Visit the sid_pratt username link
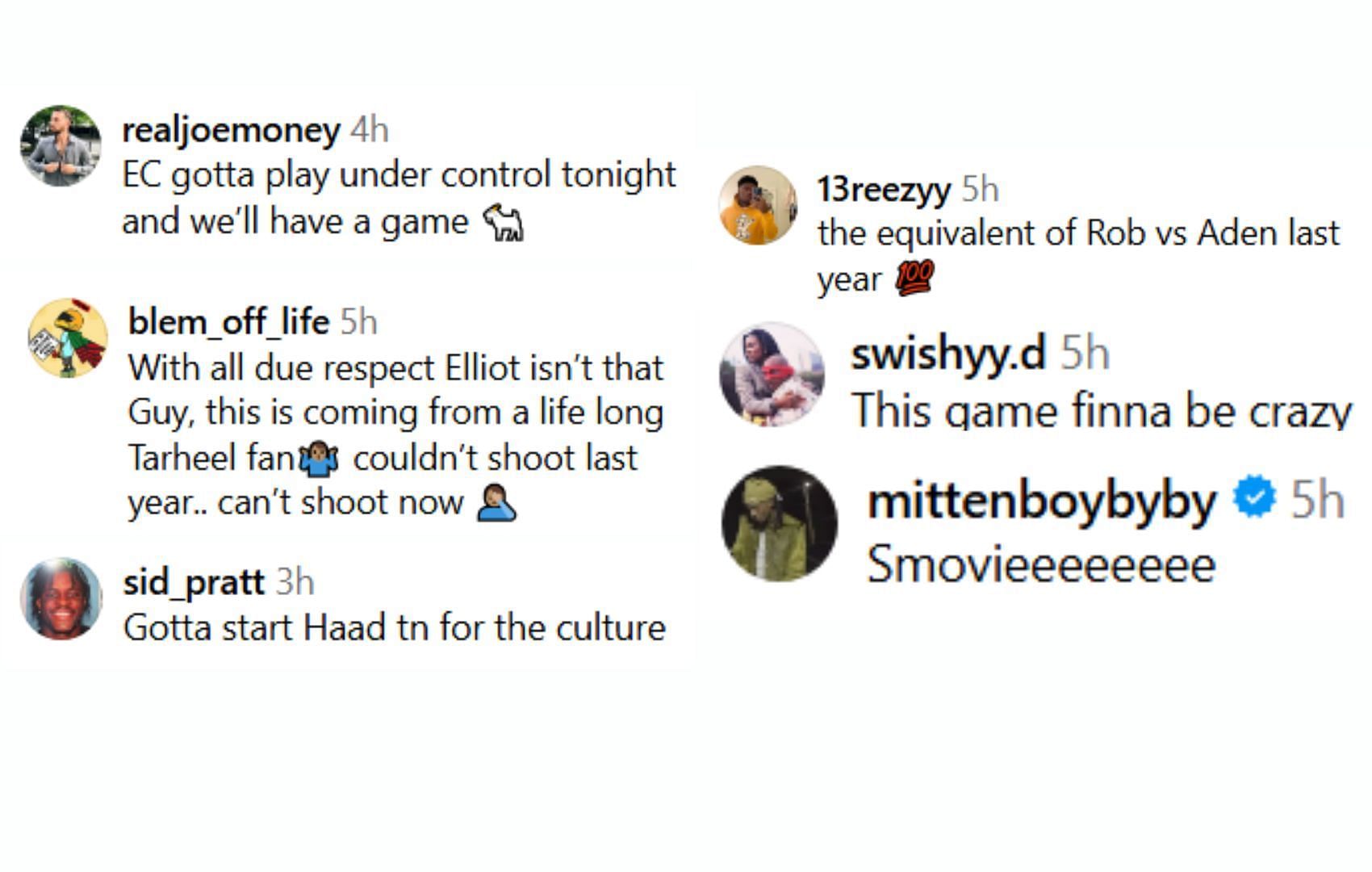Image resolution: width=1372 pixels, height=872 pixels. [194, 581]
